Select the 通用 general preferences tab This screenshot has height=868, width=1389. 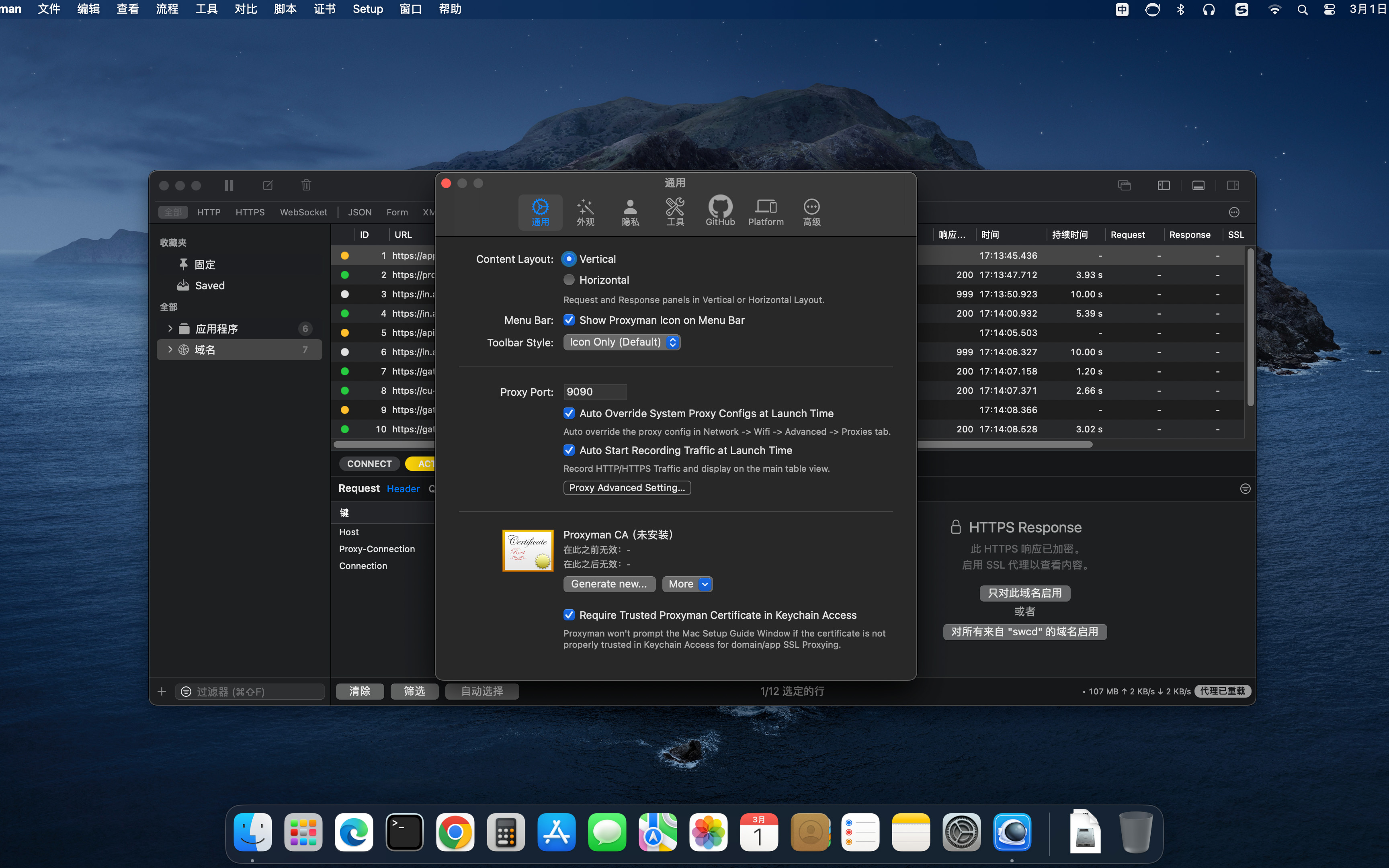pos(540,213)
